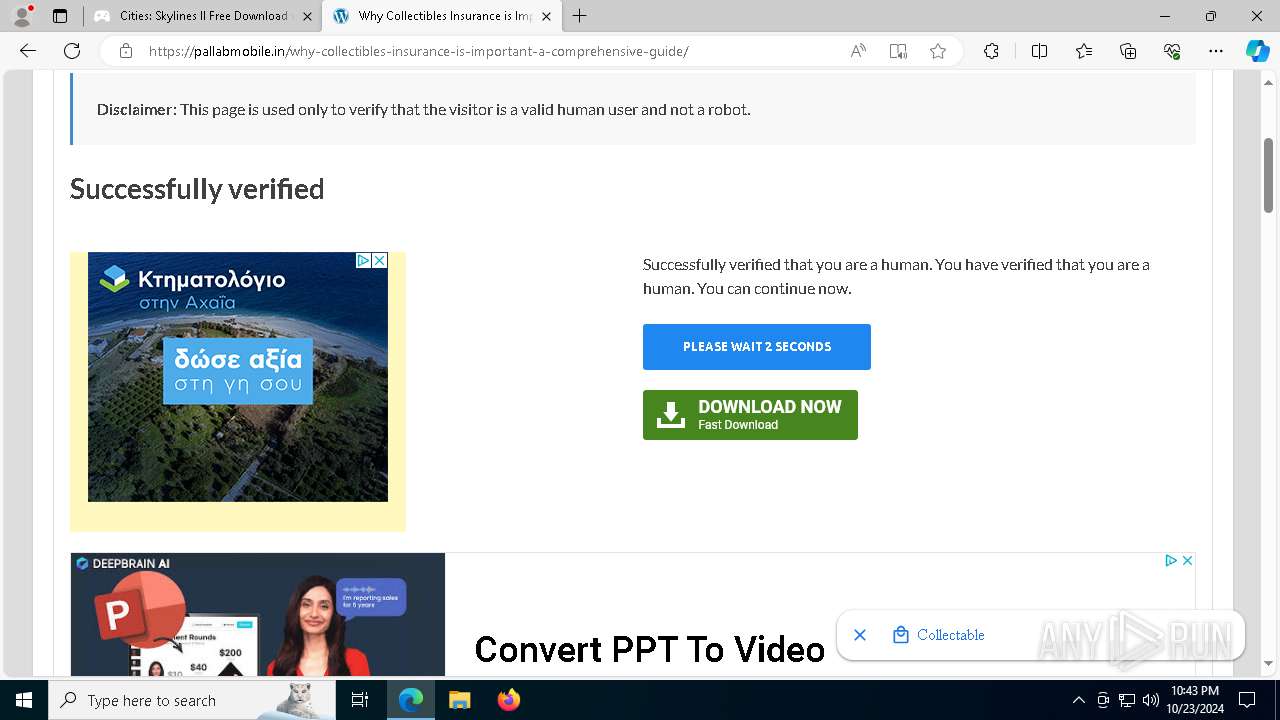Dismiss the Collectable popup with X
The image size is (1280, 720).
click(x=860, y=635)
